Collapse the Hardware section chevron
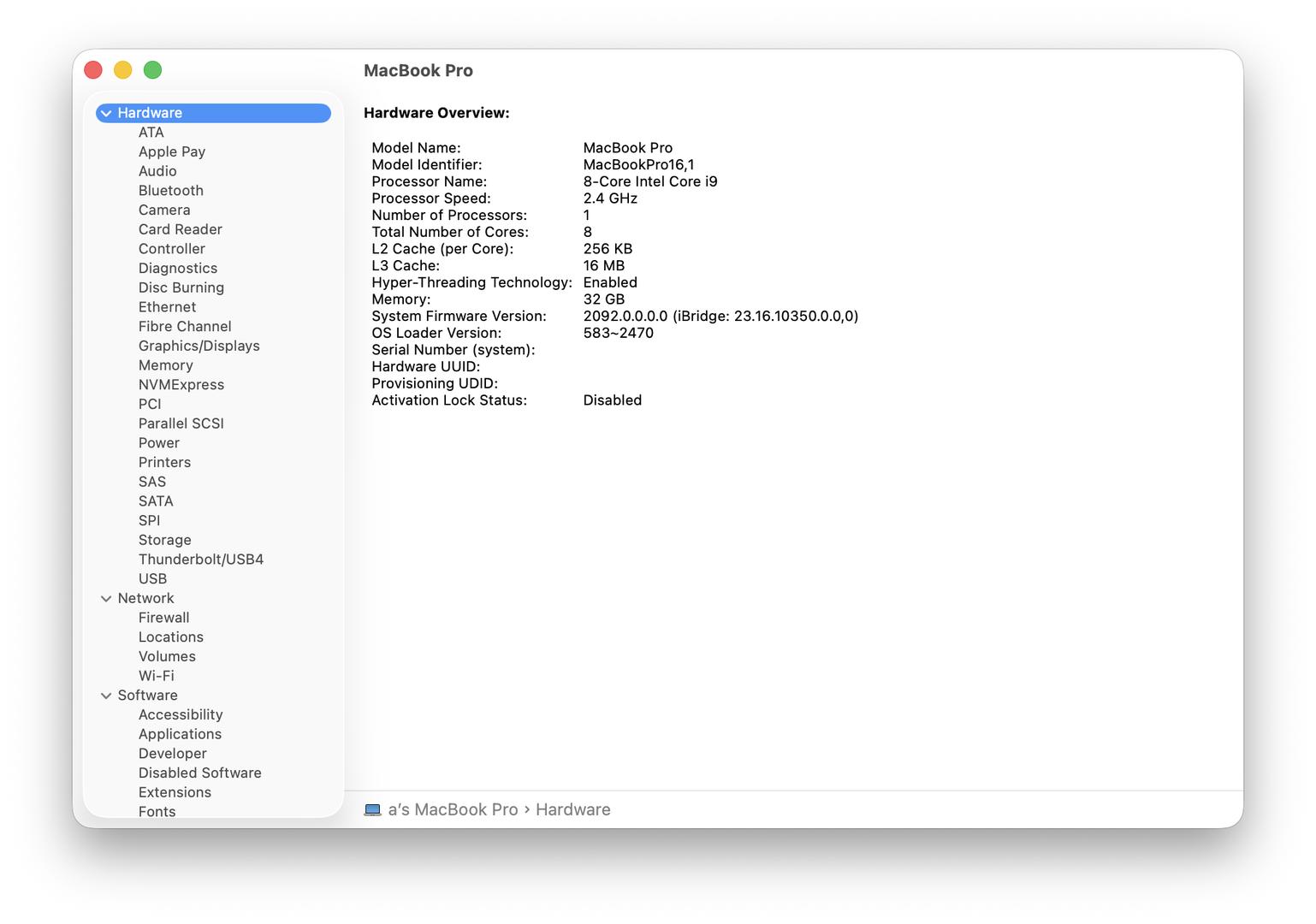Screen dimensions: 1316x924 click(x=106, y=113)
